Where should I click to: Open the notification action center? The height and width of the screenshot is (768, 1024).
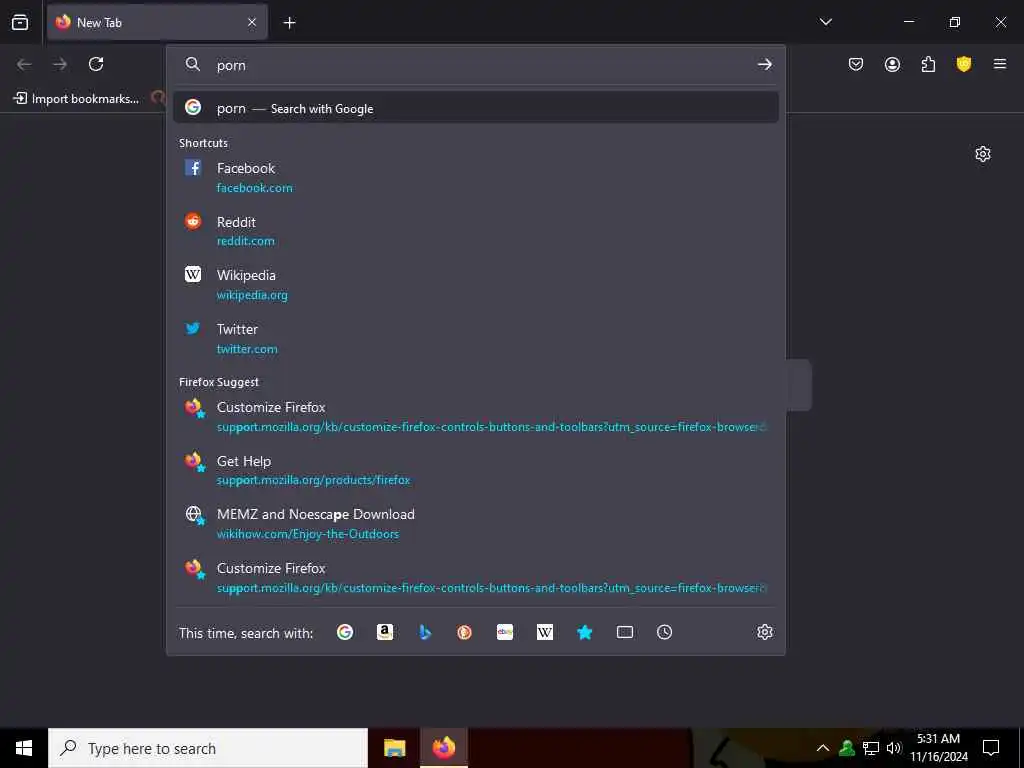(x=991, y=748)
